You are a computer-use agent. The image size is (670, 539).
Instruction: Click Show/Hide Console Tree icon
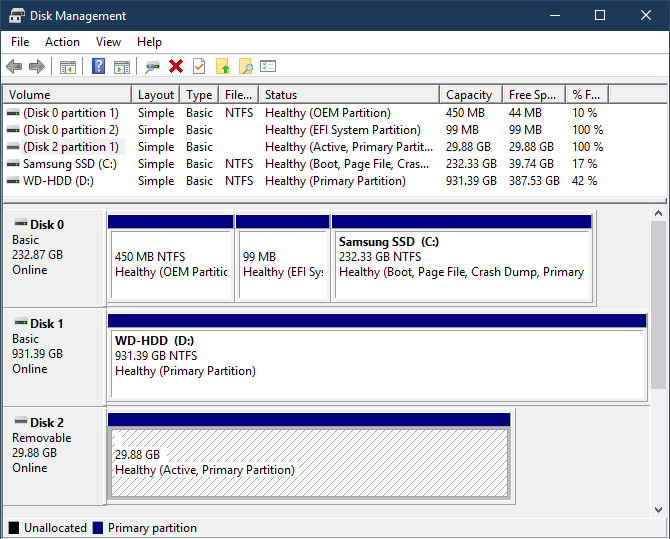[68, 67]
